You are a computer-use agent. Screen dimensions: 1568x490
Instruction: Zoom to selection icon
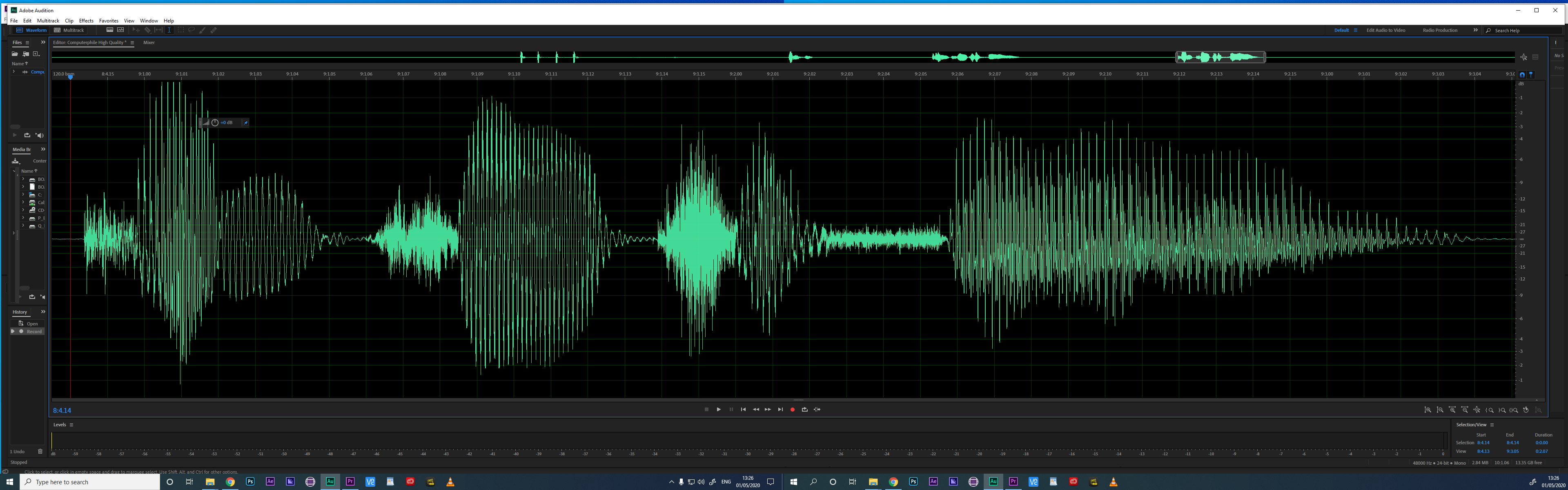(x=1514, y=410)
